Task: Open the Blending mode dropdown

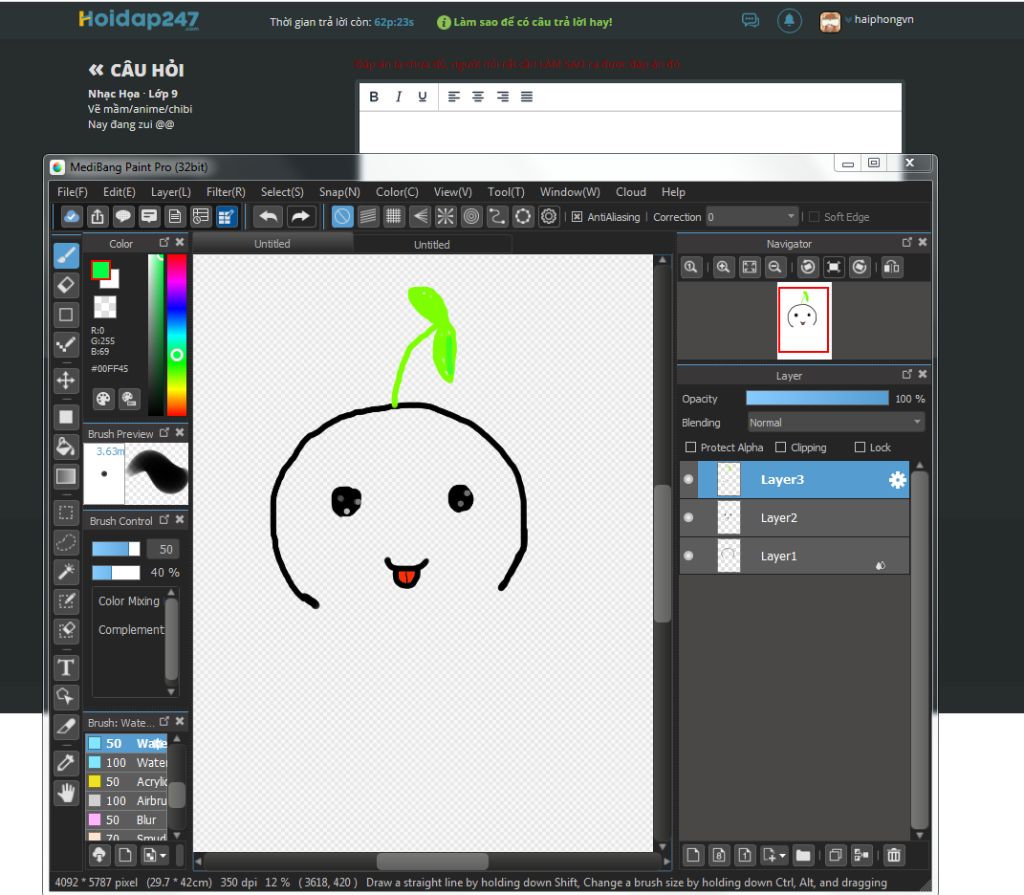Action: tap(835, 423)
